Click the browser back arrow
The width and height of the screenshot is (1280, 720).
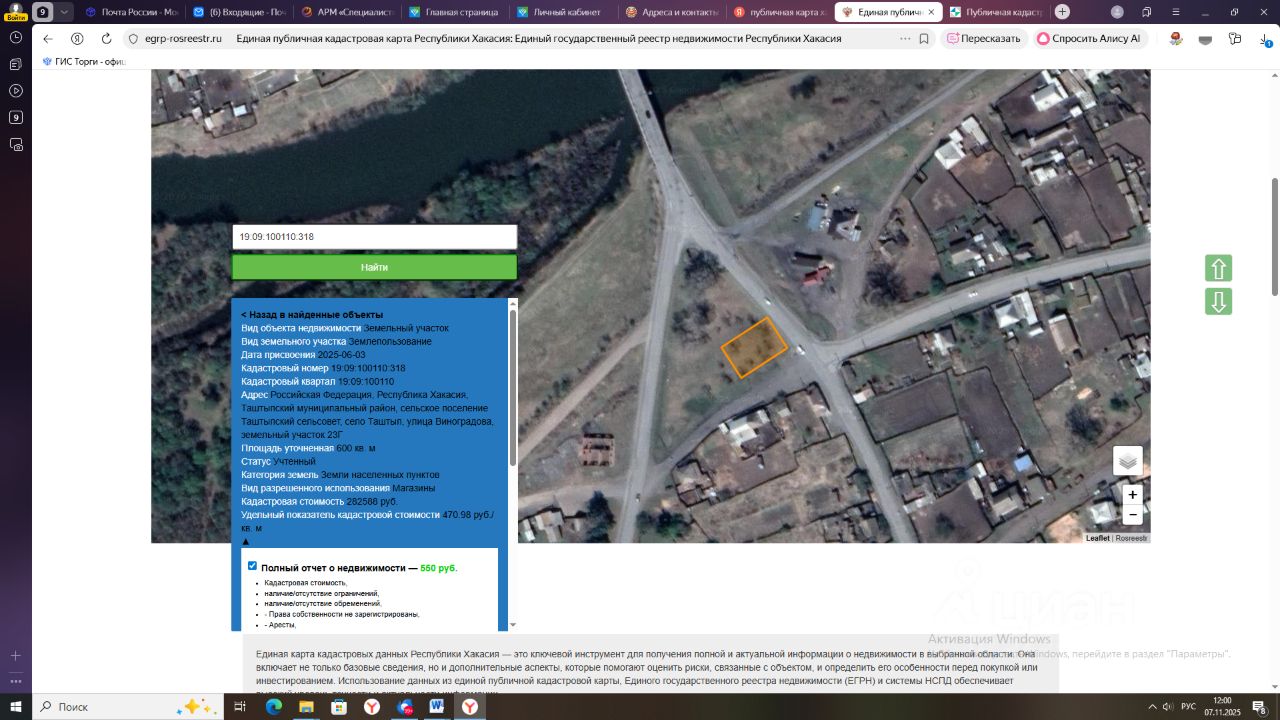click(47, 38)
